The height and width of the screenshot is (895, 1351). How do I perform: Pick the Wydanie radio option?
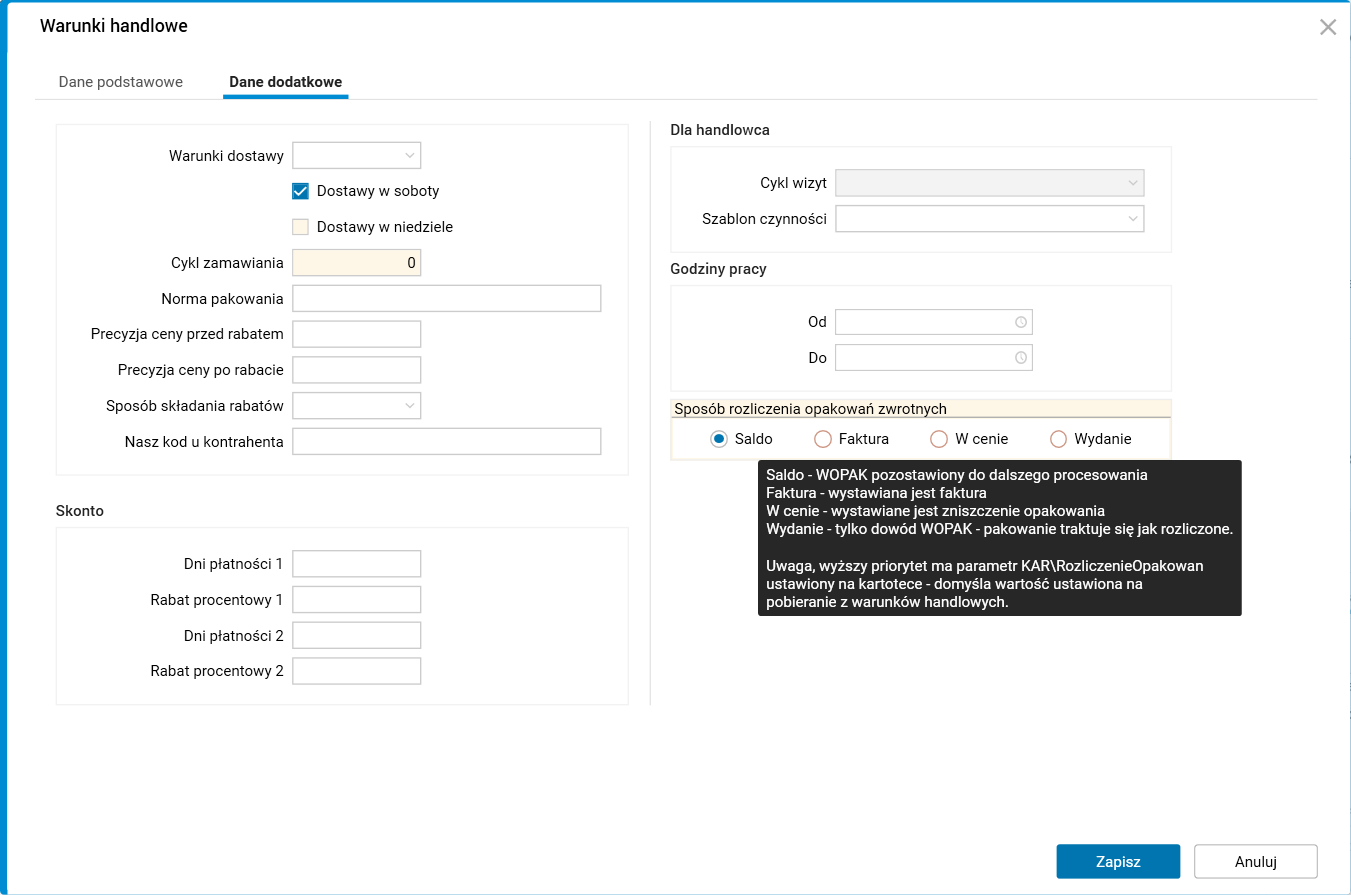[1058, 439]
